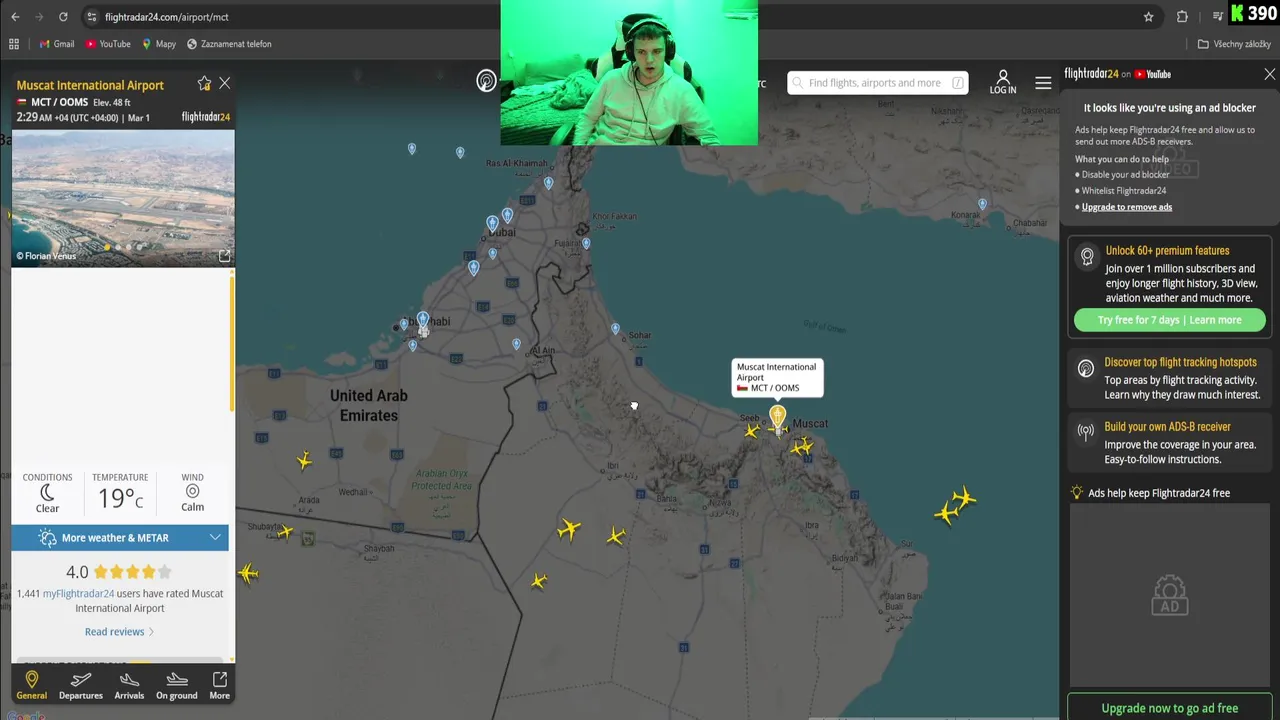Click the airport pin near Al Ain
Screen dimensions: 1280x720
(516, 344)
